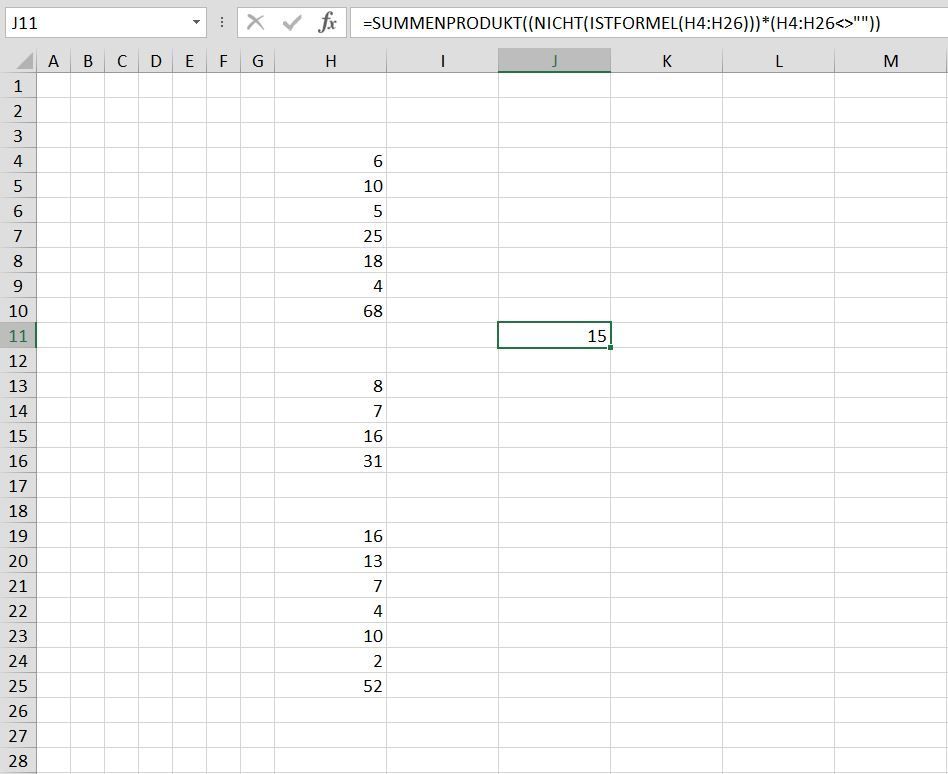Click cell H15 containing 16

[331, 436]
